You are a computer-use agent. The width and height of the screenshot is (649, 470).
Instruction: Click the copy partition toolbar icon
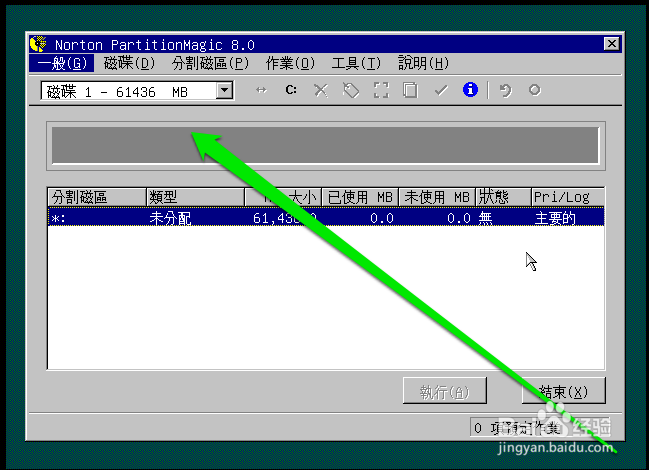411,90
